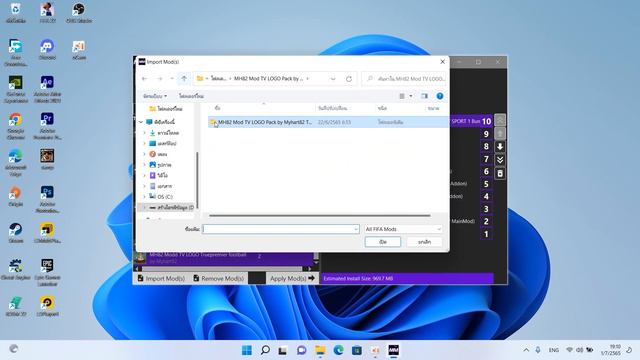Click the navigation pane vertical scrollbar

pos(198,180)
